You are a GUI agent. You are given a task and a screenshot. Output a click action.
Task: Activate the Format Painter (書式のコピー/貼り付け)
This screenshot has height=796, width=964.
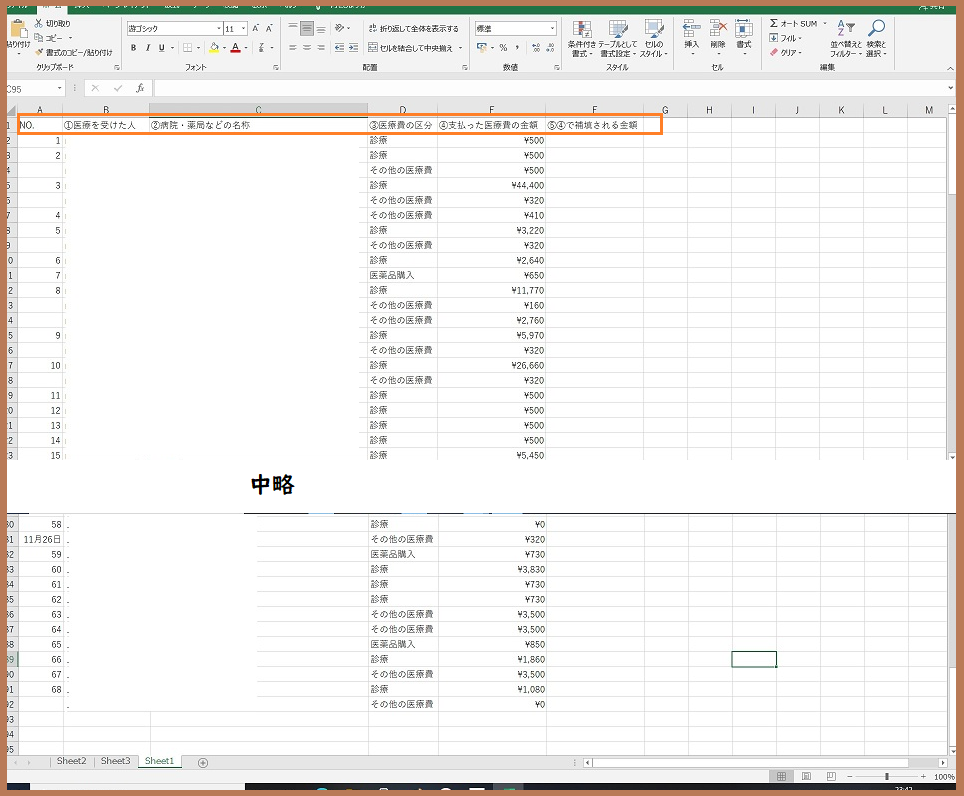74,52
